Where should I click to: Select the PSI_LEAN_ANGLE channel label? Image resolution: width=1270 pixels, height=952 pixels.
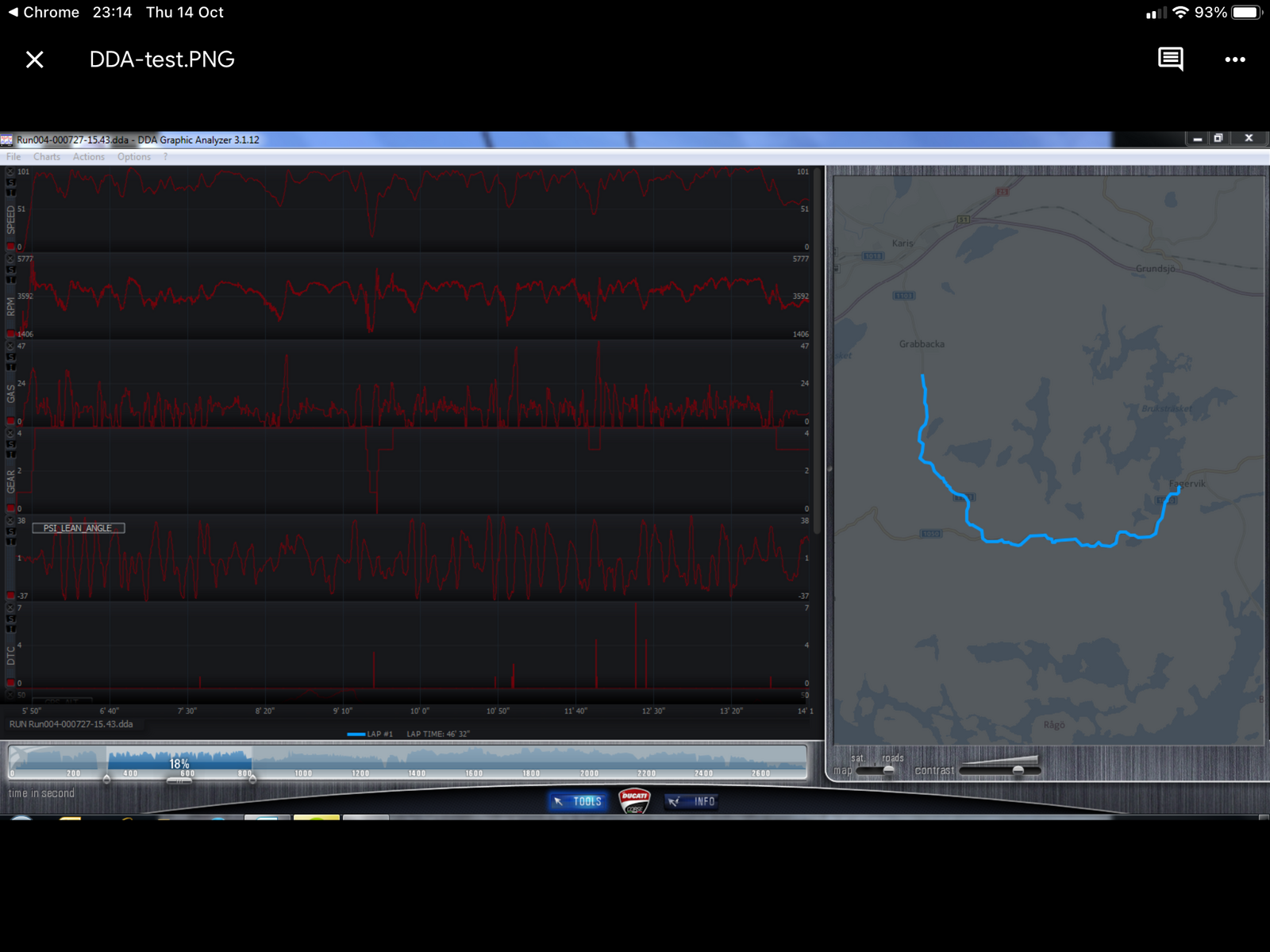(78, 528)
